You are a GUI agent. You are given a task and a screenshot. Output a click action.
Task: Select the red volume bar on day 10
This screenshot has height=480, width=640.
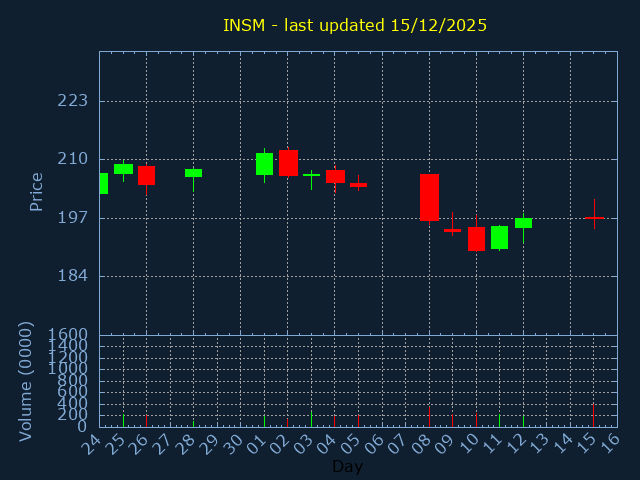[x=476, y=420]
